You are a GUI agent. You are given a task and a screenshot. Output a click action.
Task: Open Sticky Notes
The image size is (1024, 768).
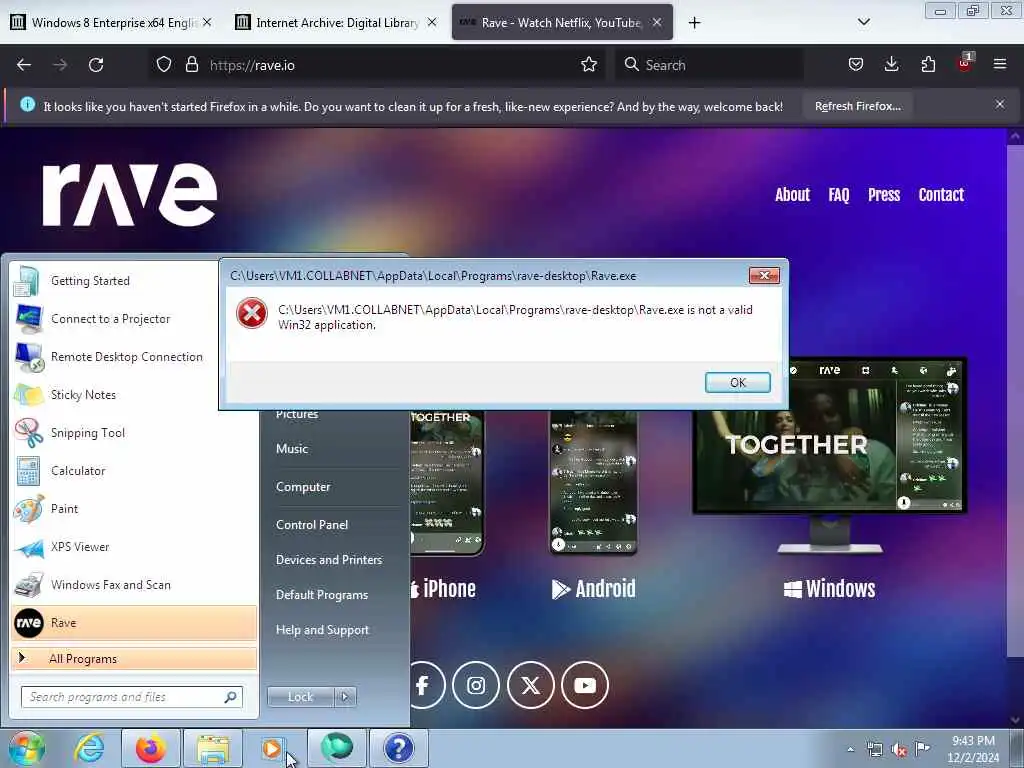[134, 394]
